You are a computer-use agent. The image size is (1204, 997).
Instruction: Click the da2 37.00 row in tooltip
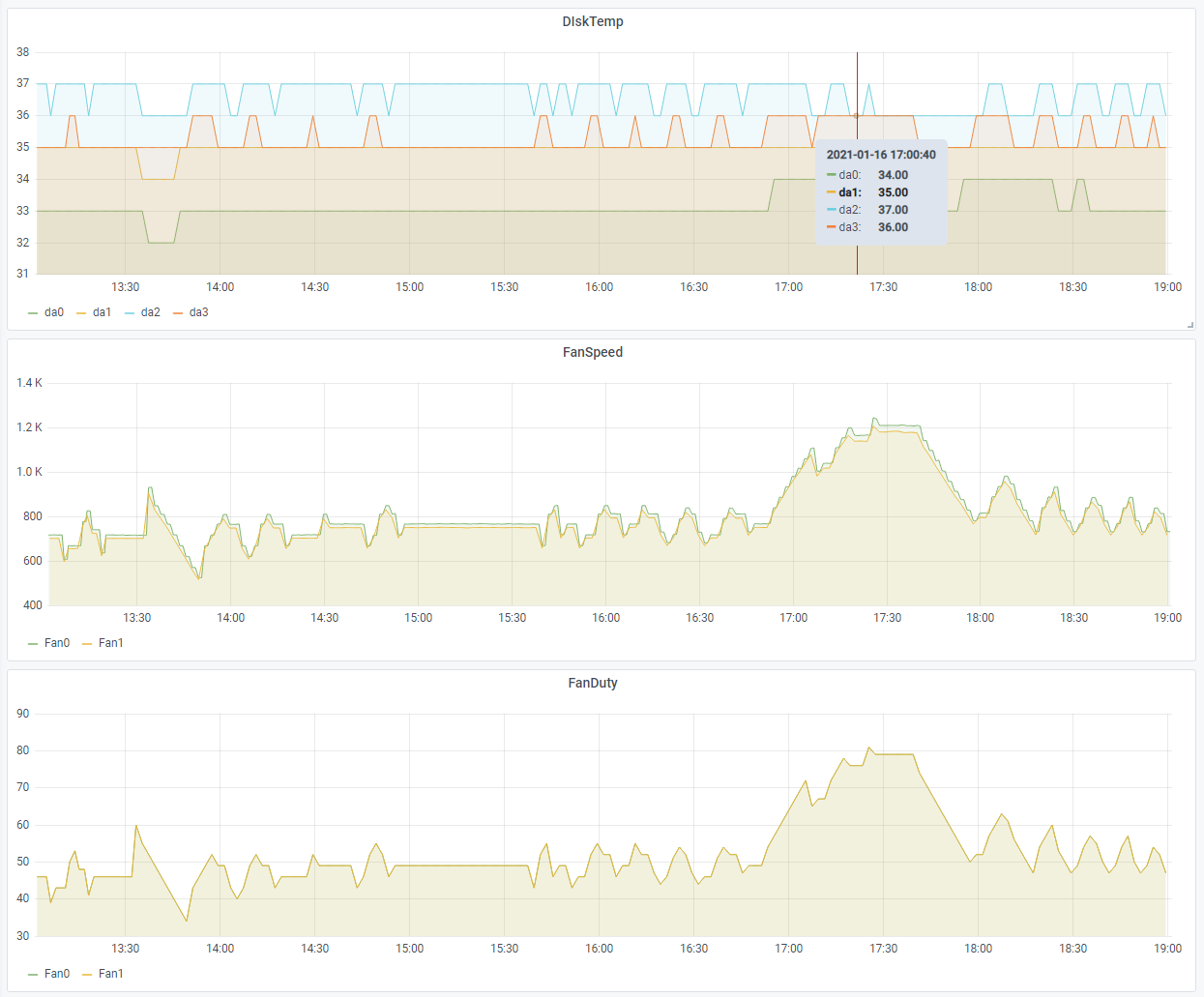(x=867, y=210)
